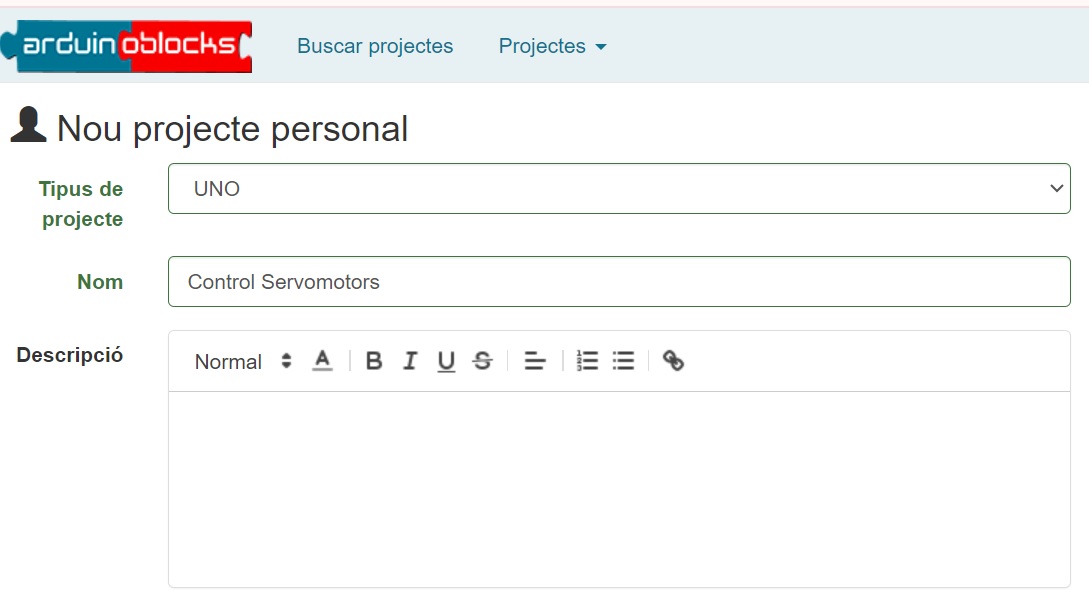The image size is (1089, 608).
Task: Click the Tipus de projecte label
Action: pos(81,204)
